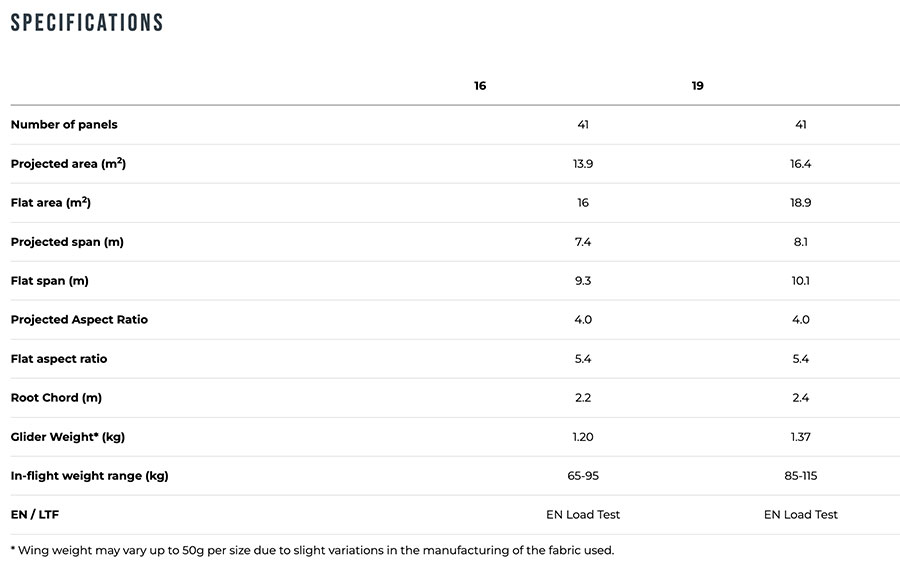Select the Flat area row label
The width and height of the screenshot is (900, 573).
tap(51, 203)
